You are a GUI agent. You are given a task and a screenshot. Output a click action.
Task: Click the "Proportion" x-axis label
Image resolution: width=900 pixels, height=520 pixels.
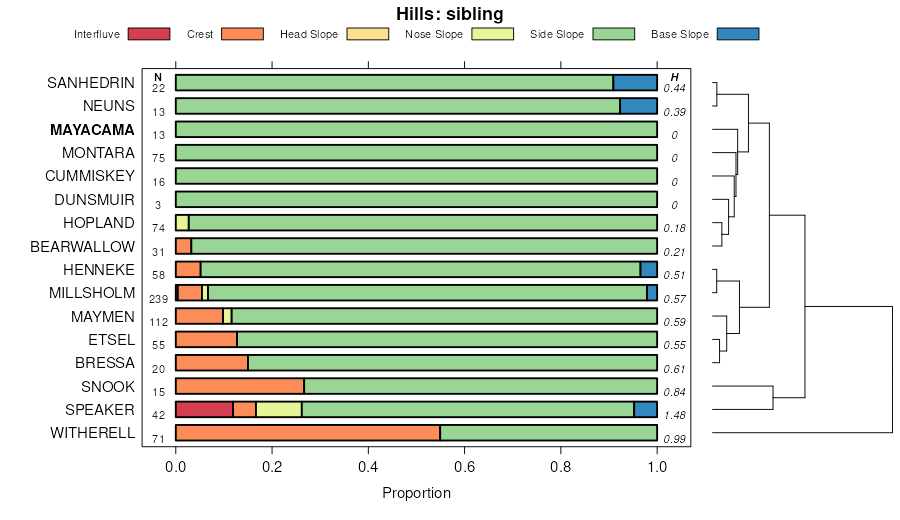416,493
